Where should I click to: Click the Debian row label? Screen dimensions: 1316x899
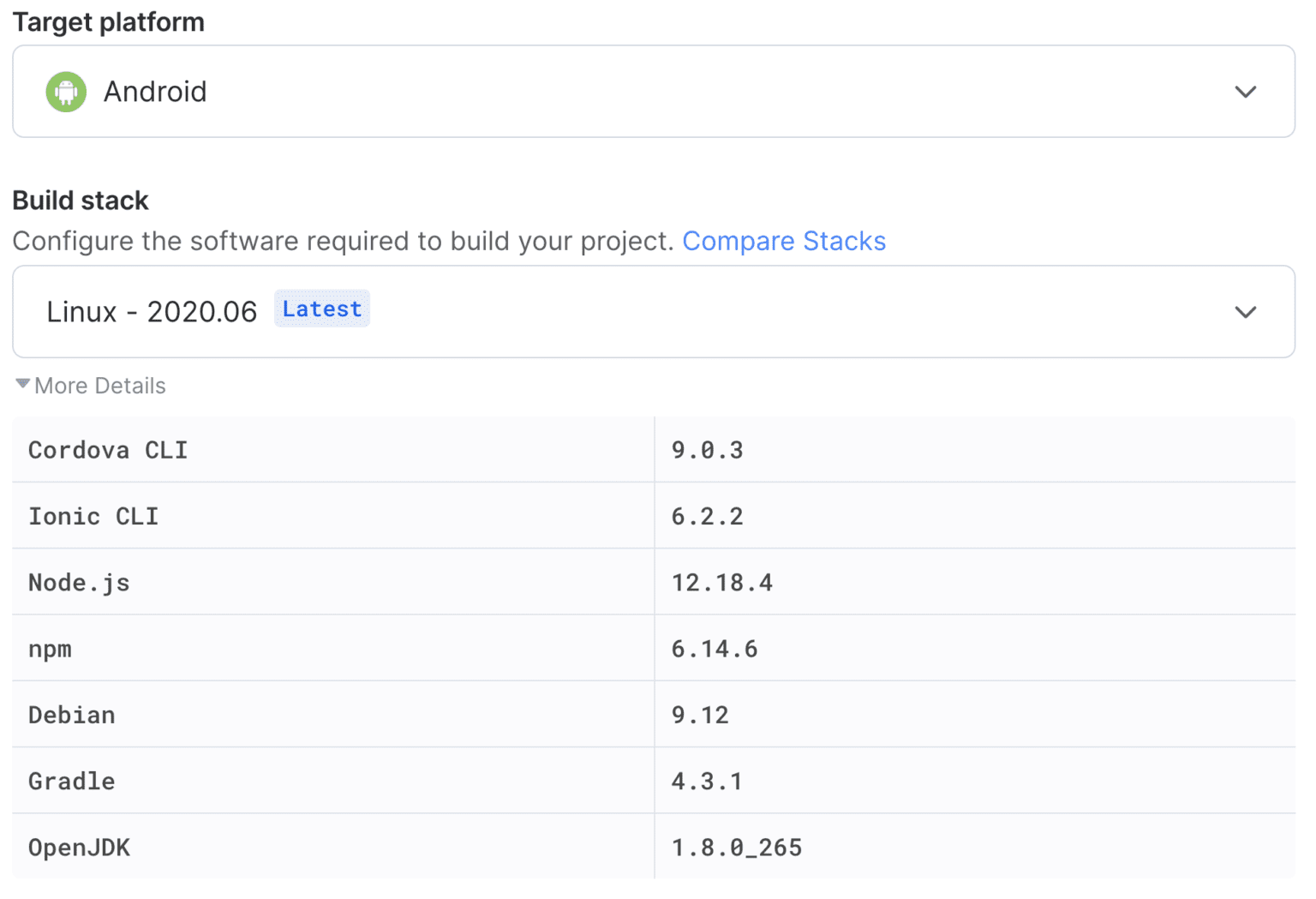coord(72,715)
